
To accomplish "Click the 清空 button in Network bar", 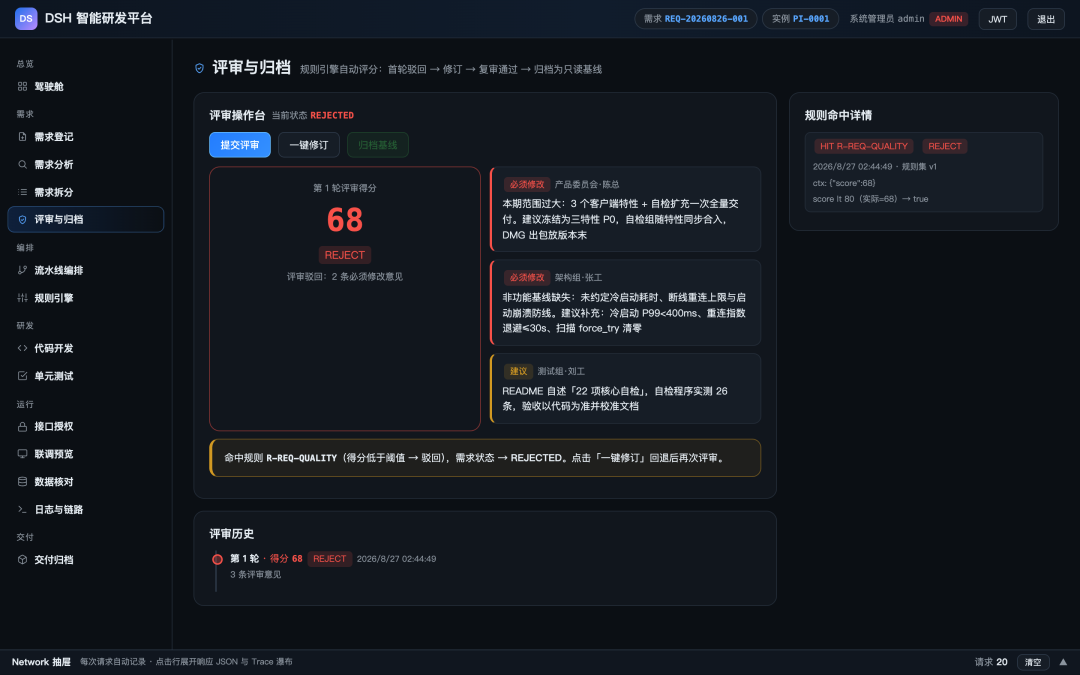I will pos(1032,662).
